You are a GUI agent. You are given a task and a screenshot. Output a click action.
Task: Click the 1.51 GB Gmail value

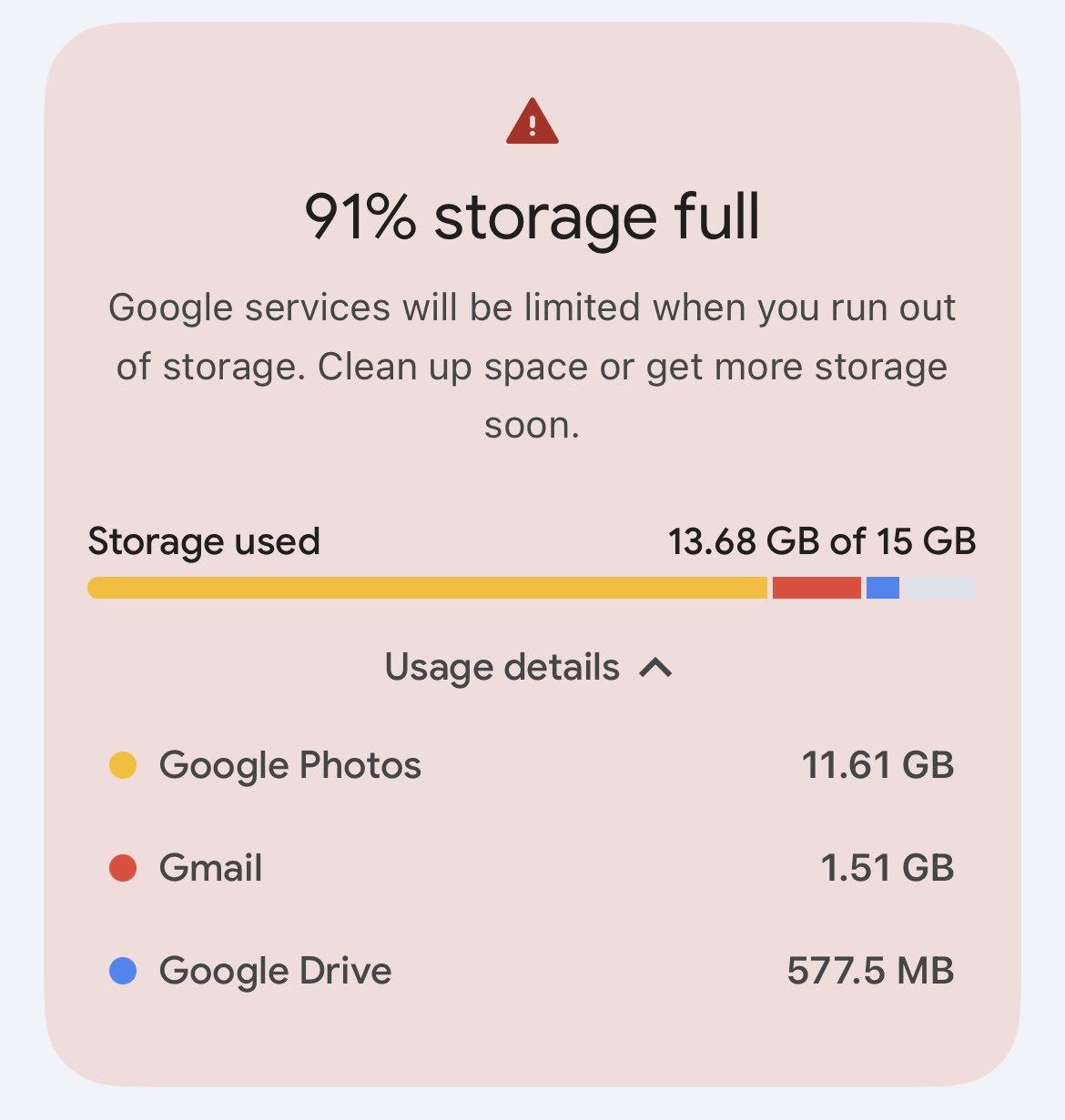click(887, 868)
